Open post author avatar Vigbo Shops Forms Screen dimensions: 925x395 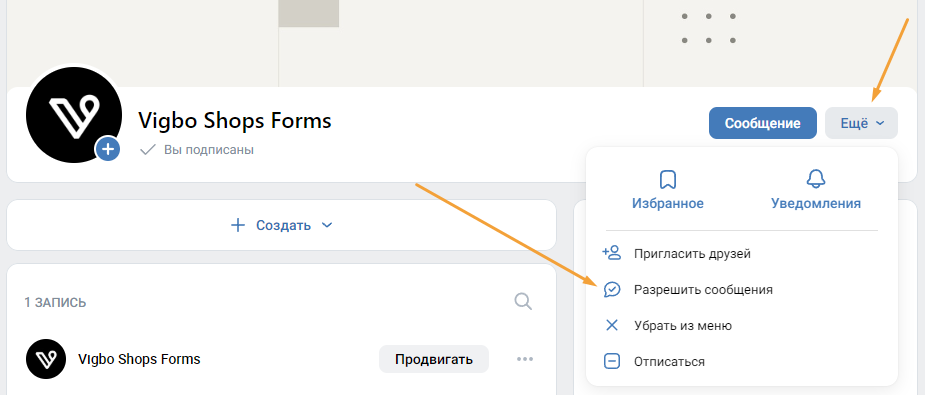pos(45,359)
